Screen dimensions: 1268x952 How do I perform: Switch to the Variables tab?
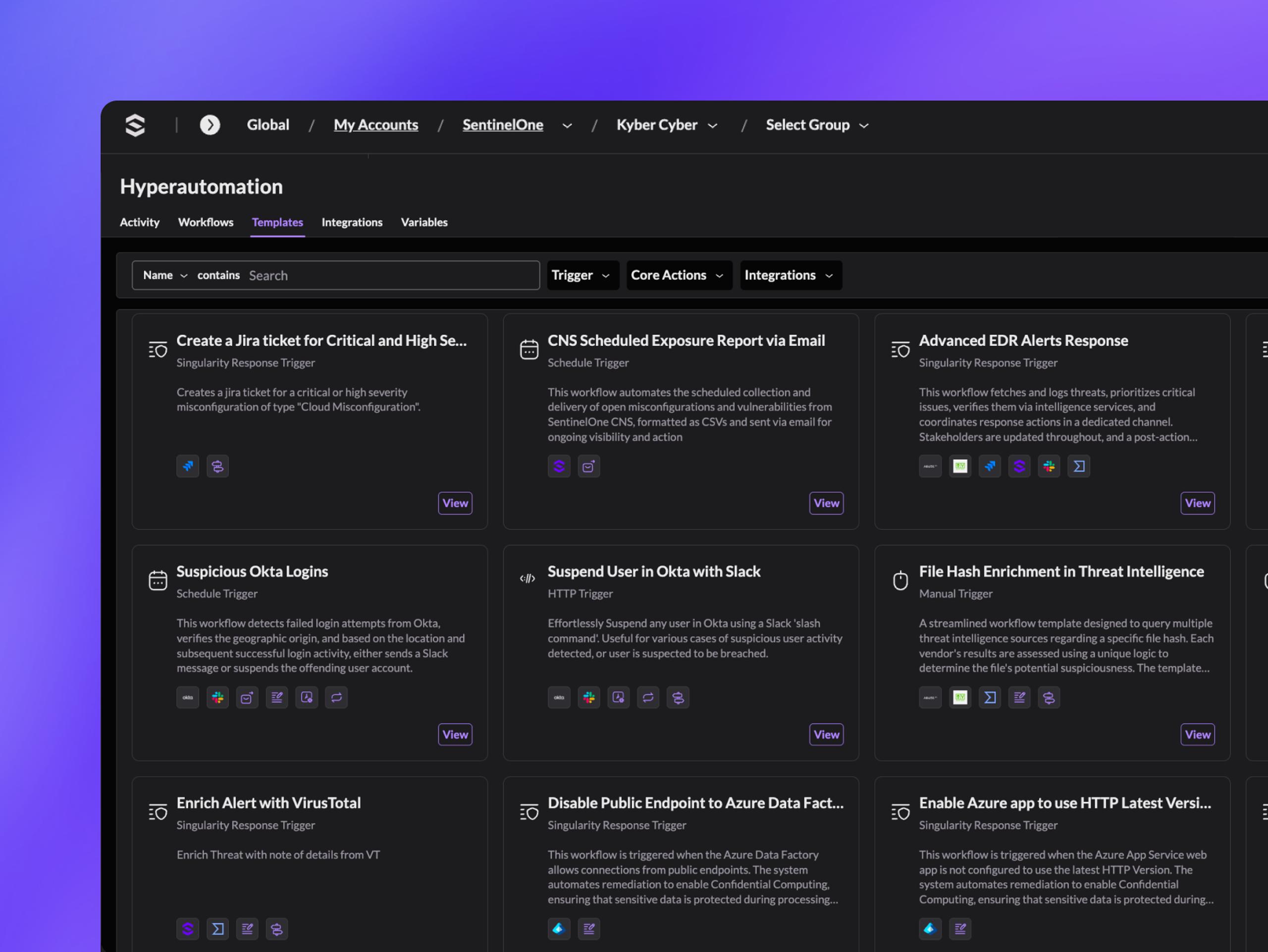[424, 222]
